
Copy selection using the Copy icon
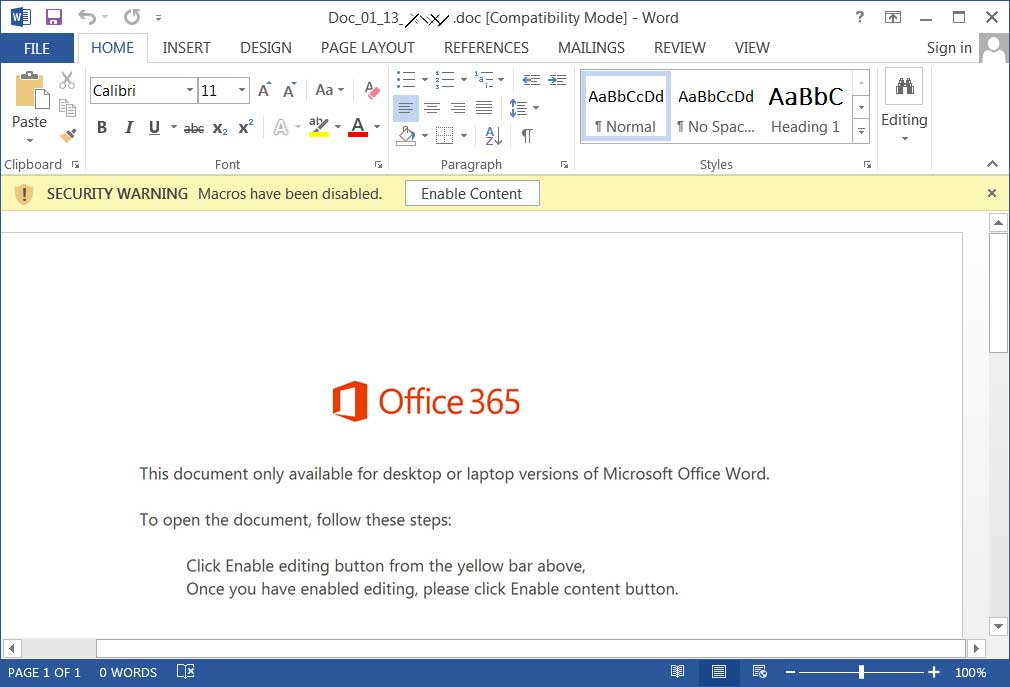67,108
